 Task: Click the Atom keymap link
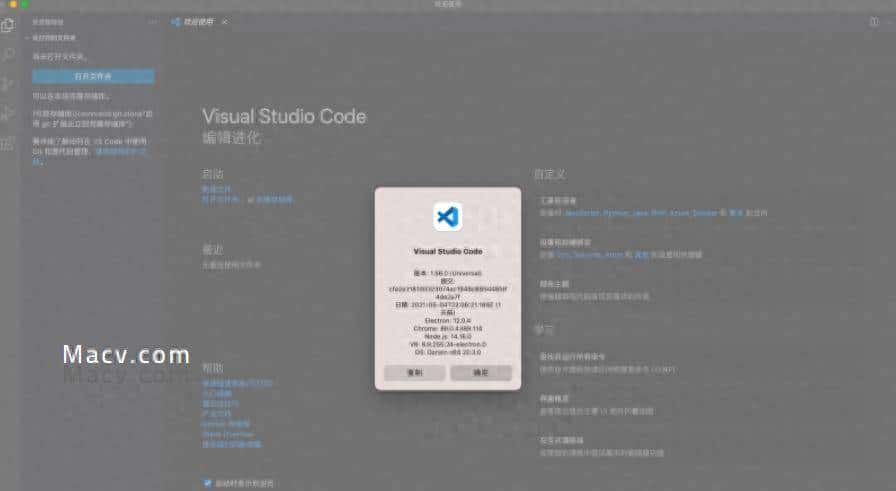(614, 255)
